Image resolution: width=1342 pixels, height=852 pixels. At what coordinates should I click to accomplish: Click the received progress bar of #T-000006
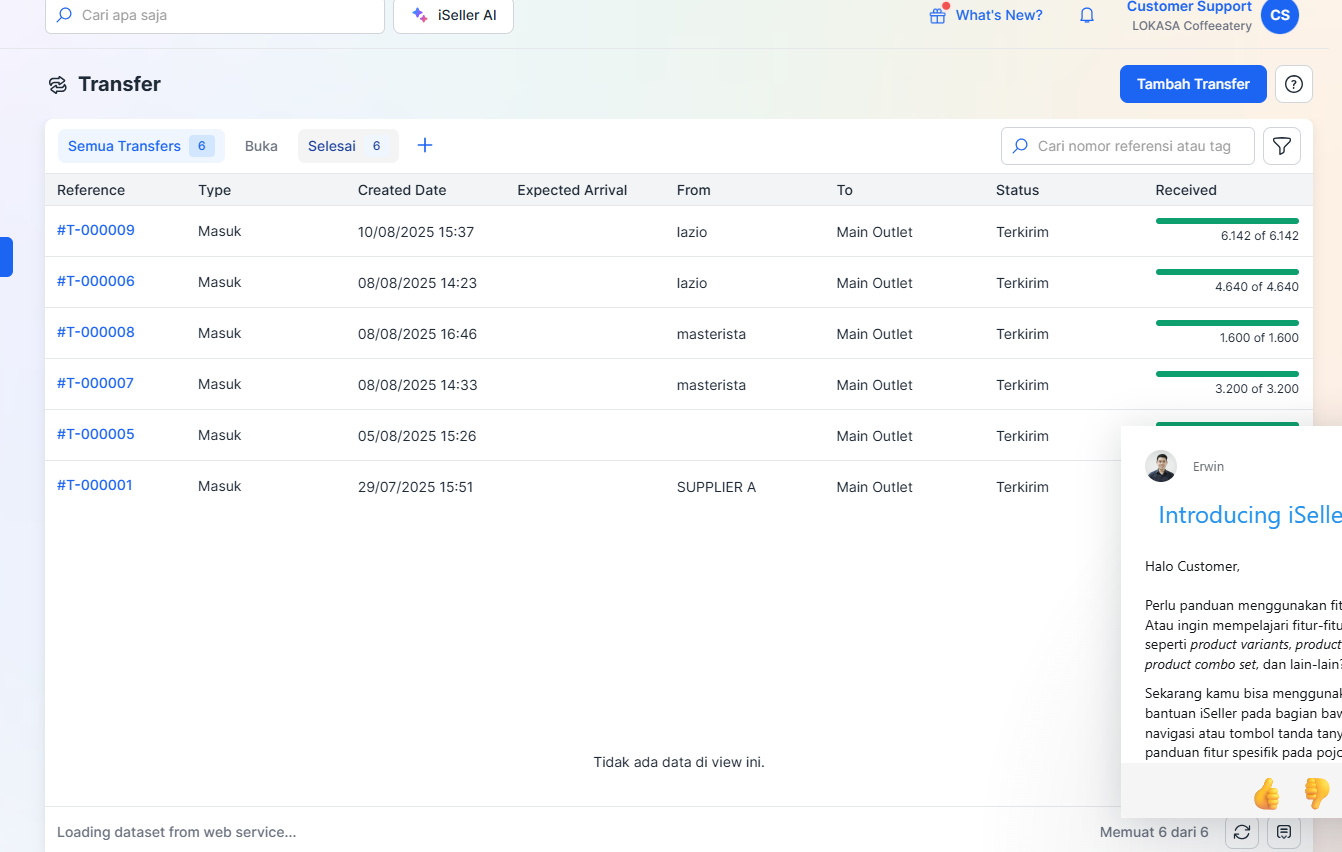point(1227,272)
